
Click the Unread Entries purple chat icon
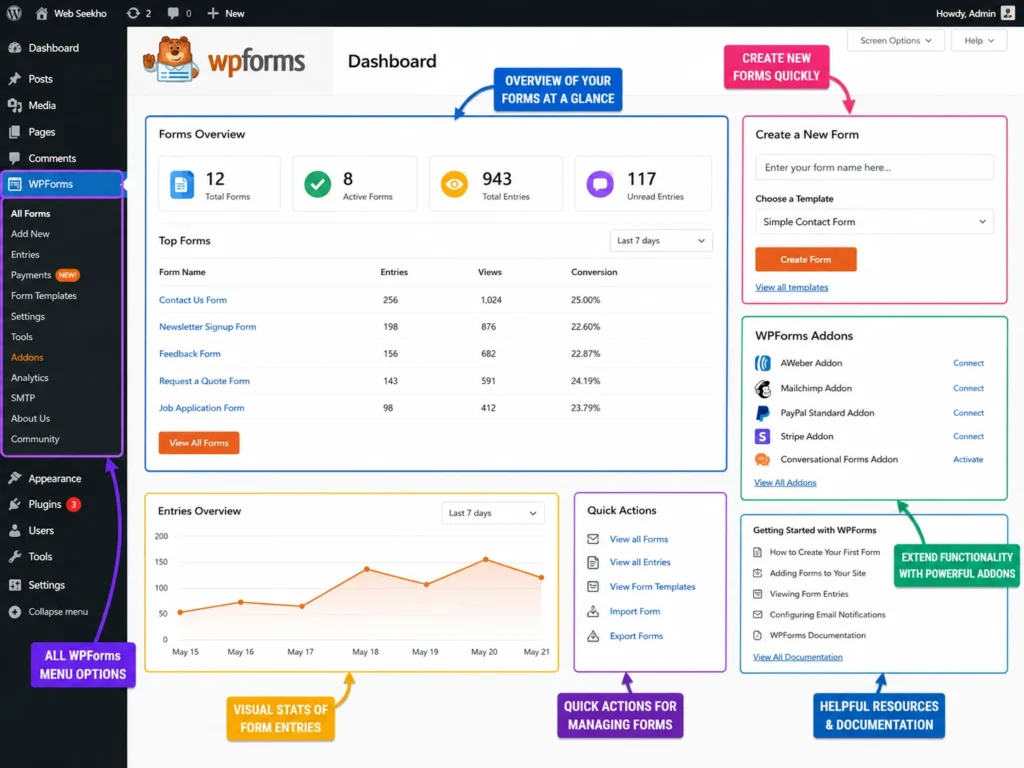[600, 184]
